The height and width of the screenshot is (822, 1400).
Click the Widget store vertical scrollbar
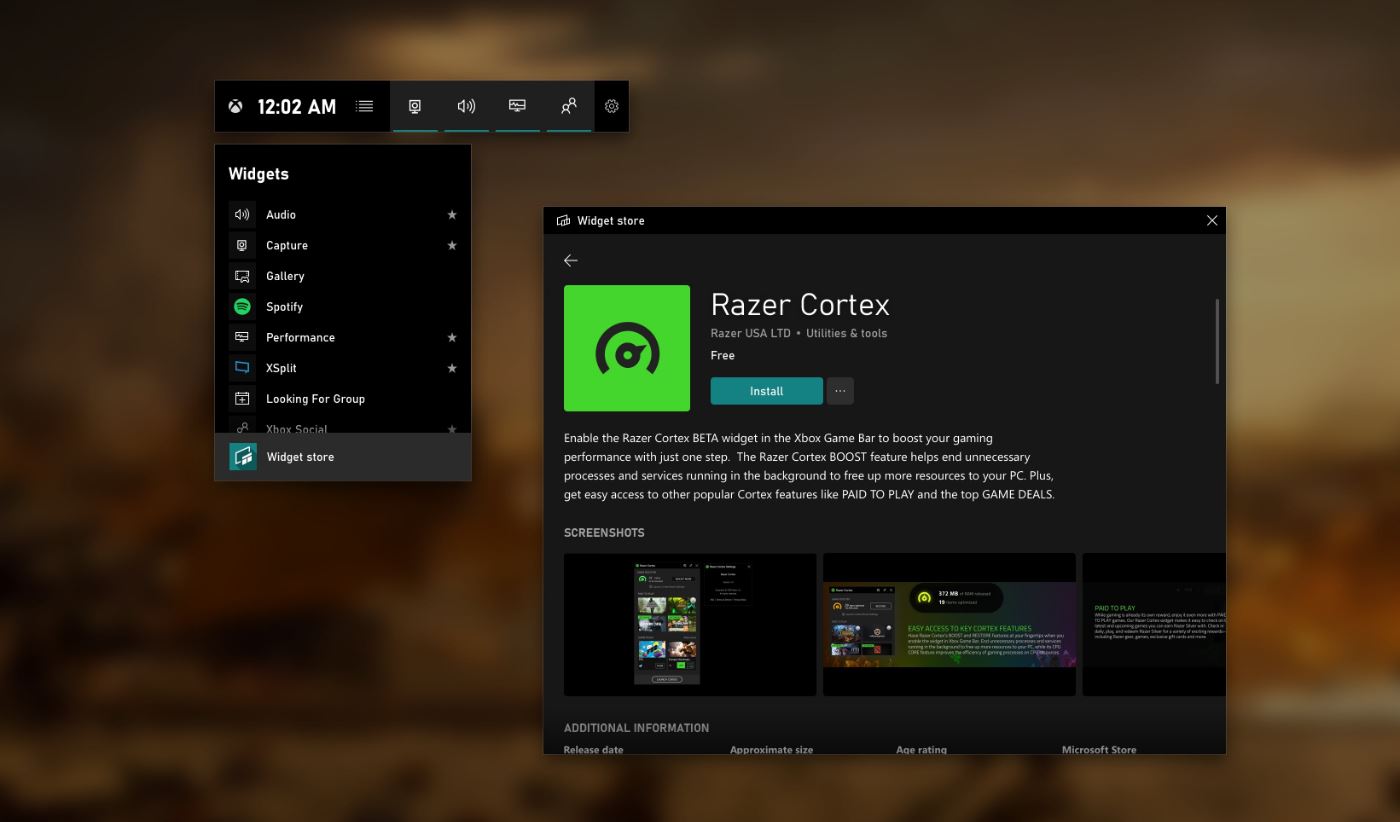click(x=1217, y=340)
